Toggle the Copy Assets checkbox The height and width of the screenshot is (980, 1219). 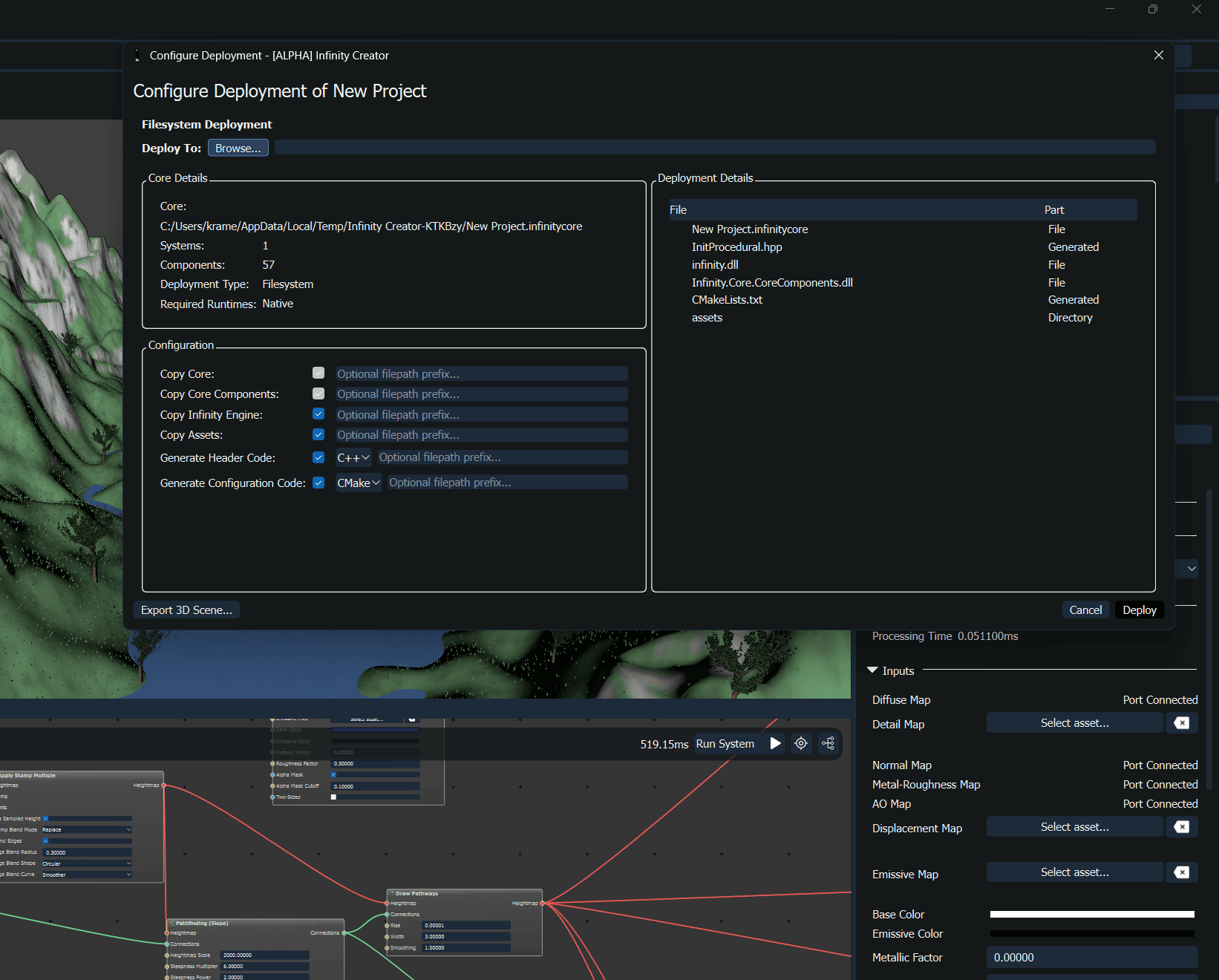pyautogui.click(x=318, y=434)
